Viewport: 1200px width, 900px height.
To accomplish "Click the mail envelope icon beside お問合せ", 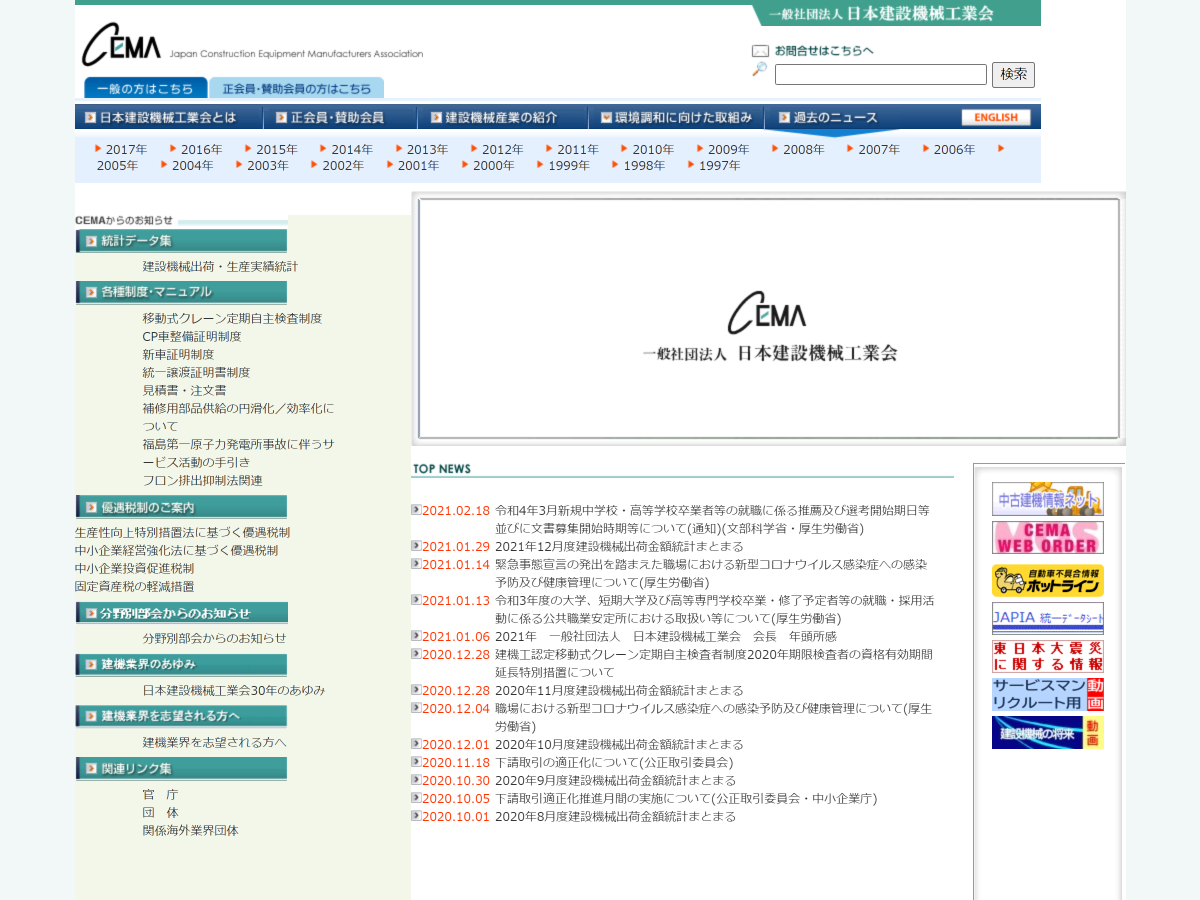I will 760,51.
